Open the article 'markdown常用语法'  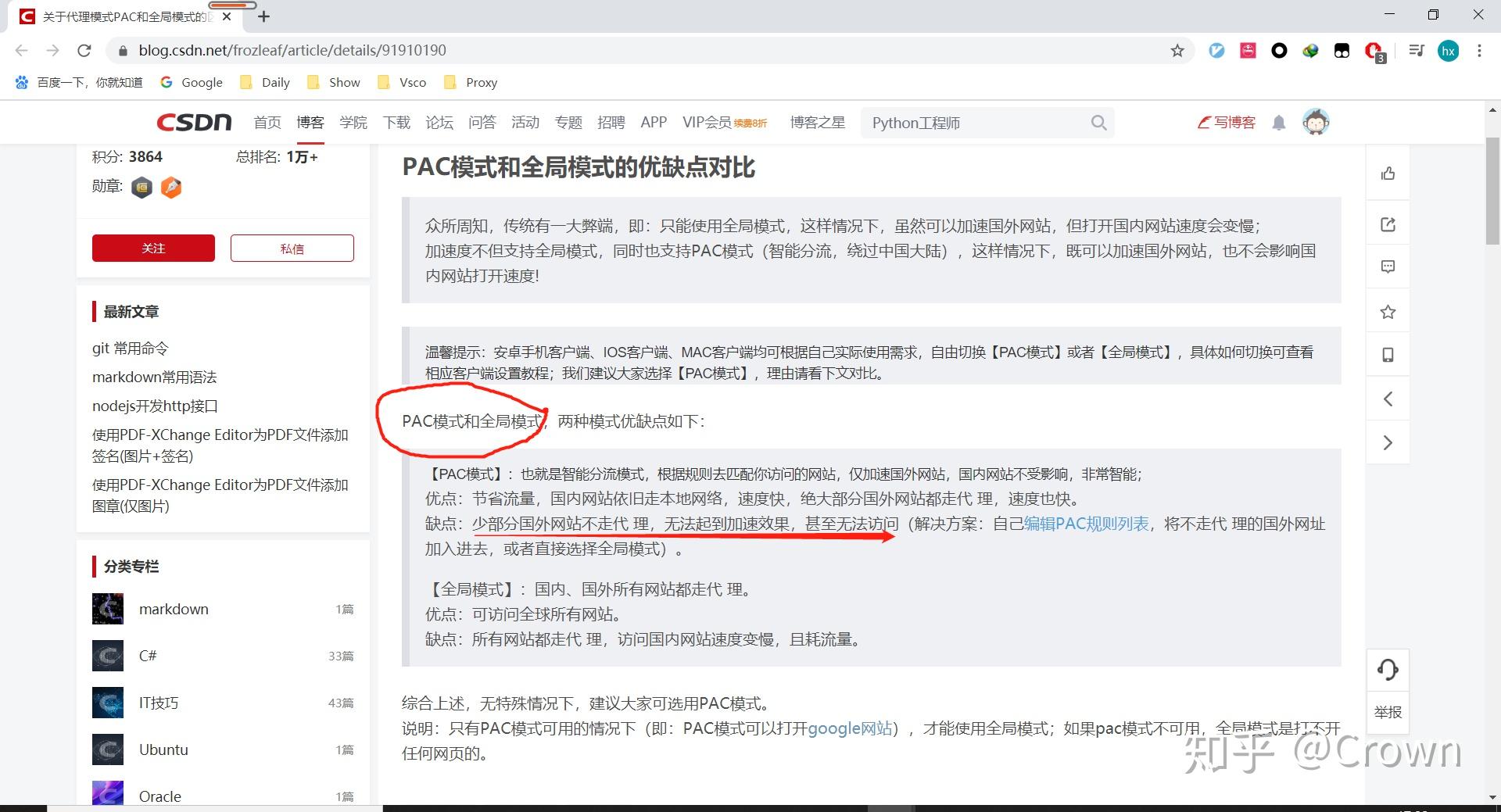[x=155, y=377]
